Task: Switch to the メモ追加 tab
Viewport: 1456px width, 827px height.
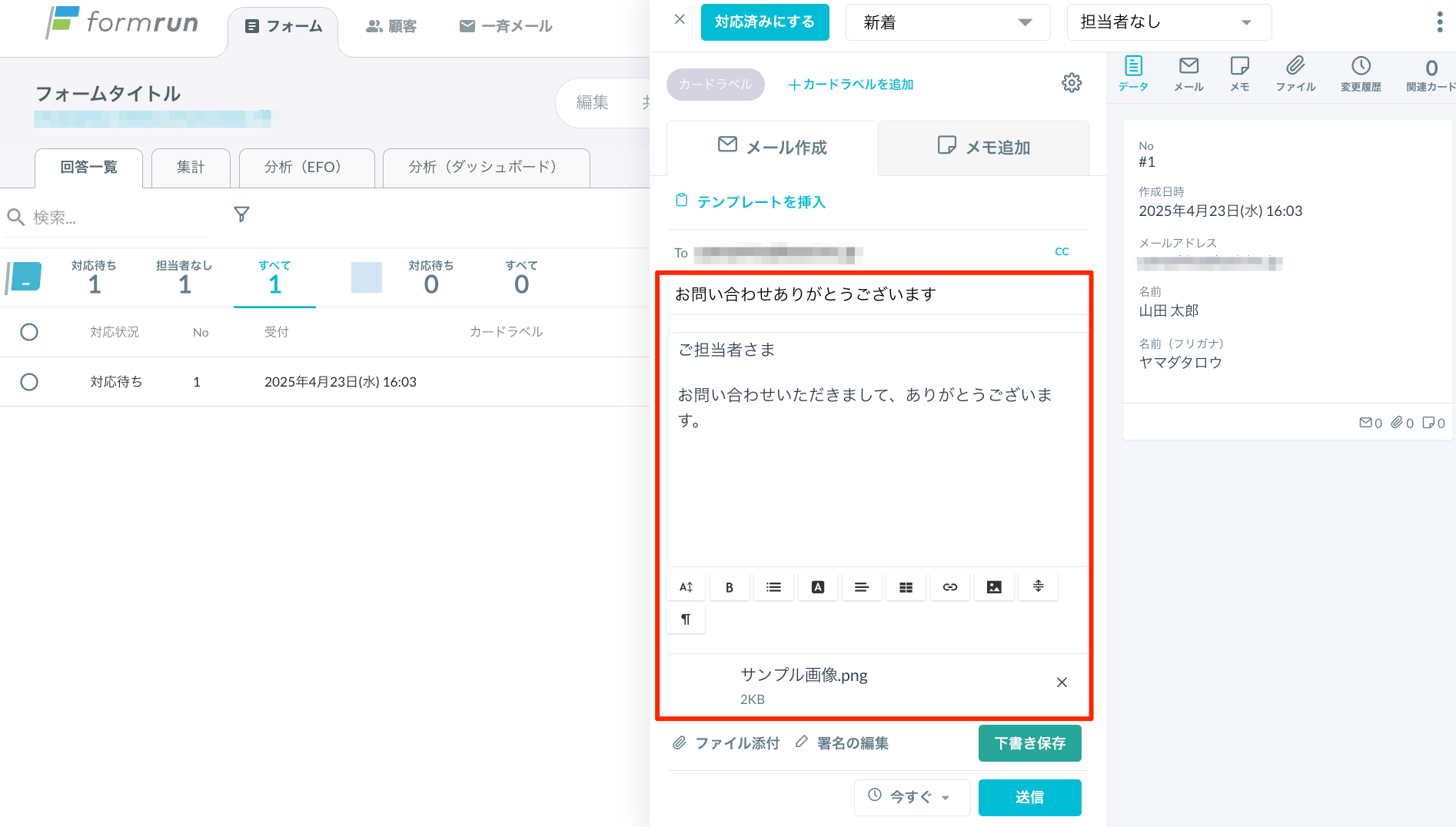Action: 983,147
